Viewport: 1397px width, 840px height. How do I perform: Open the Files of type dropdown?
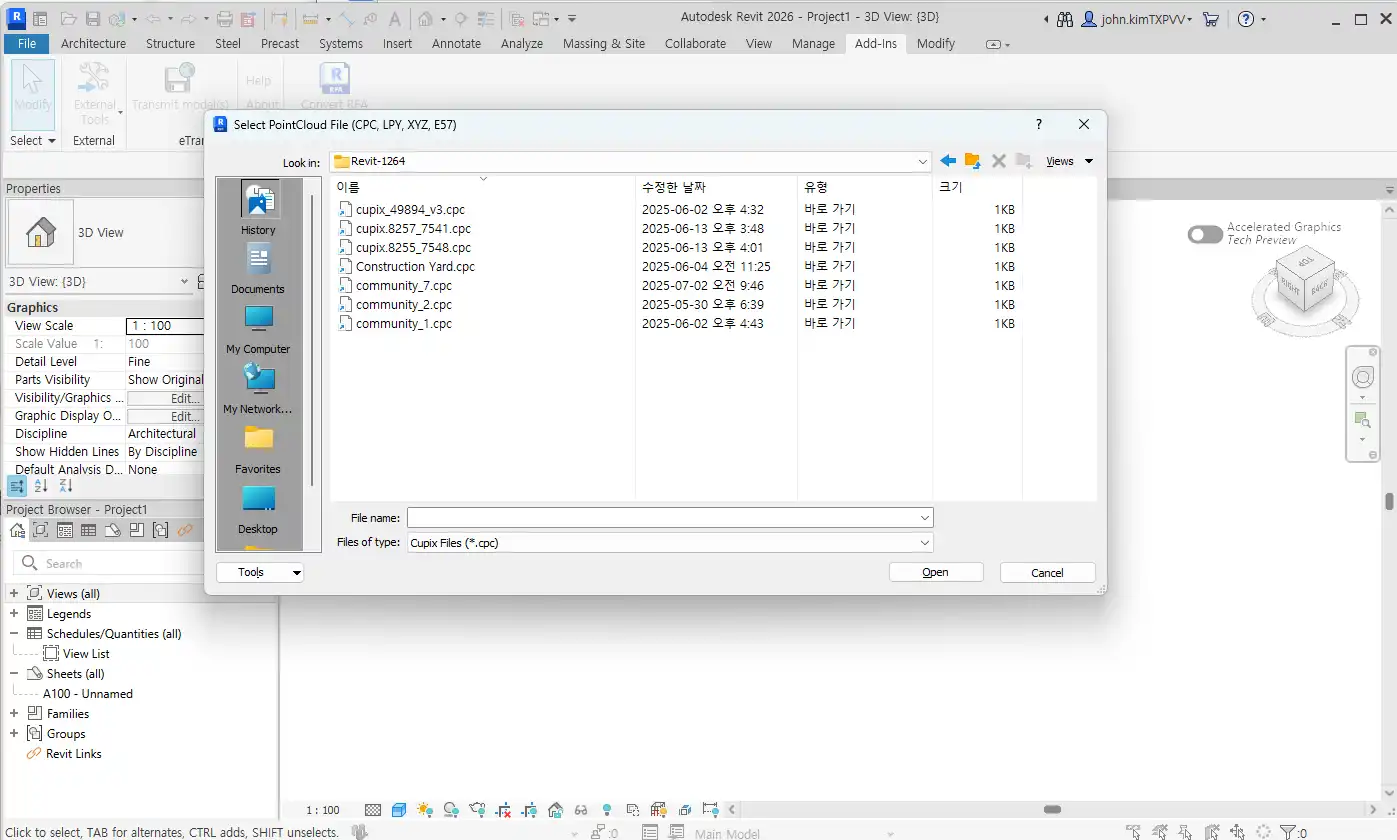[924, 543]
